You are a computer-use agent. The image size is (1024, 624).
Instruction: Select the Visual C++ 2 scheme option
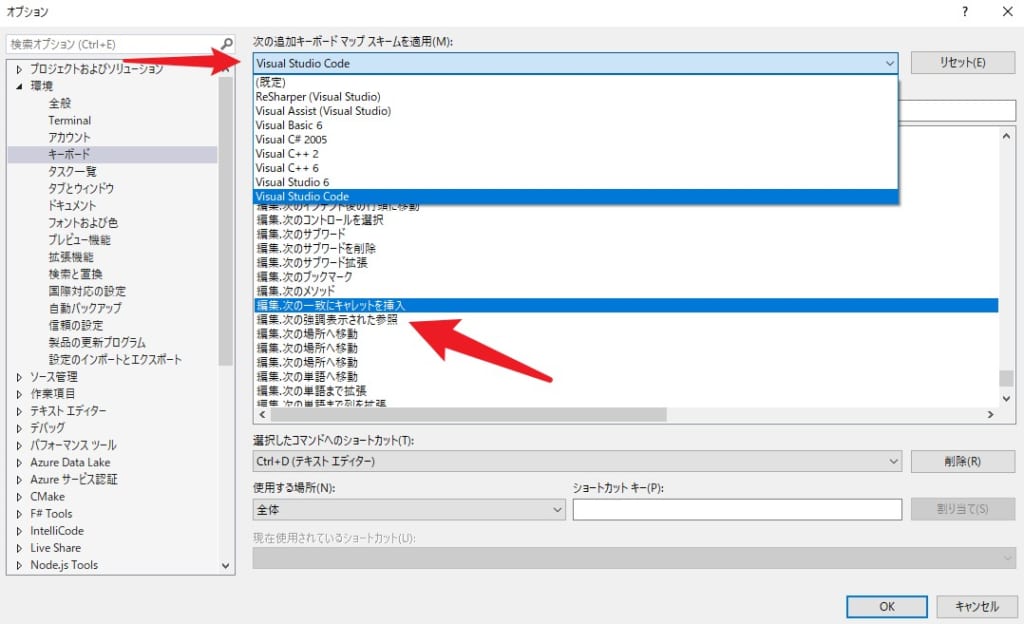[x=575, y=154]
